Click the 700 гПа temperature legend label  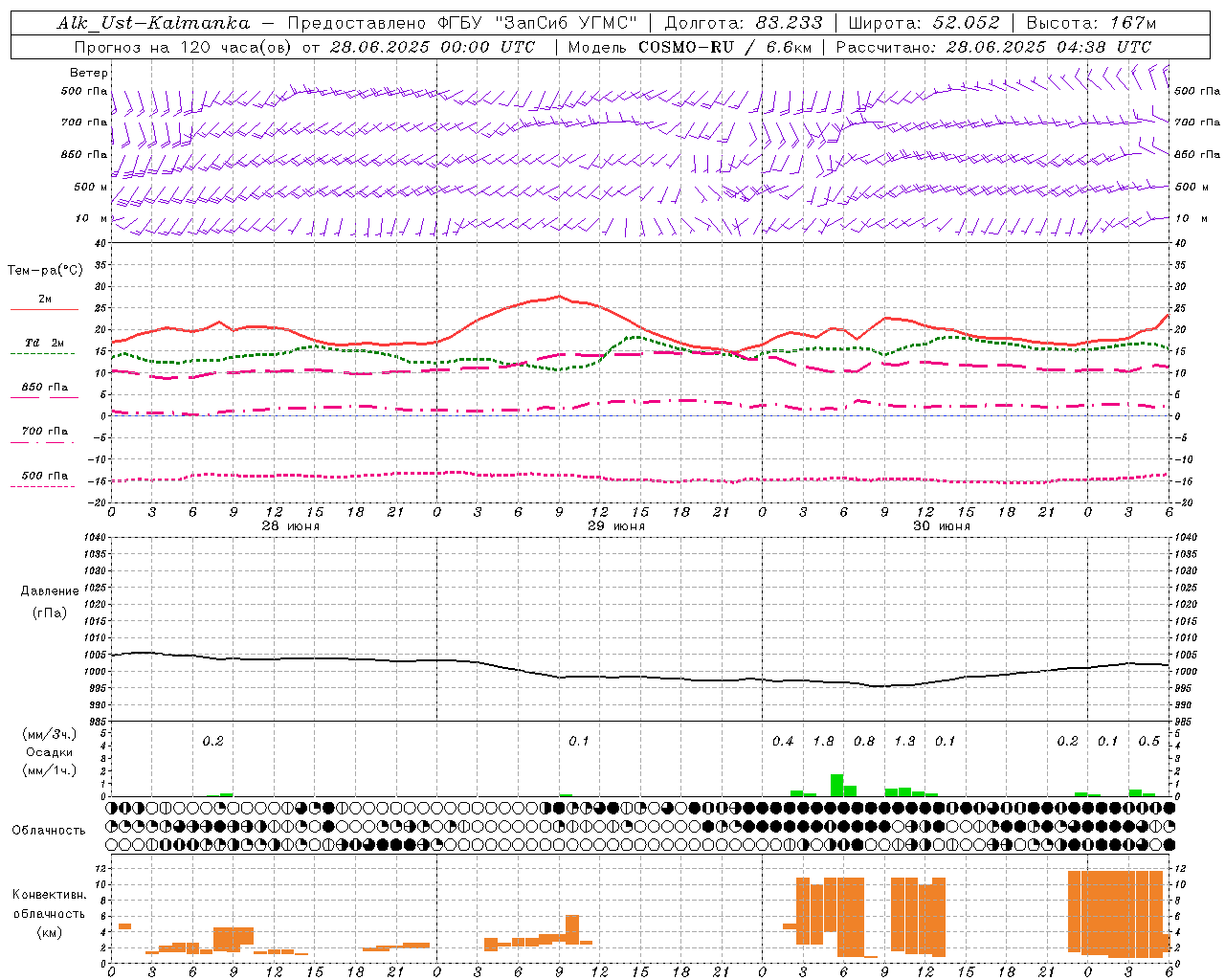coord(45,432)
